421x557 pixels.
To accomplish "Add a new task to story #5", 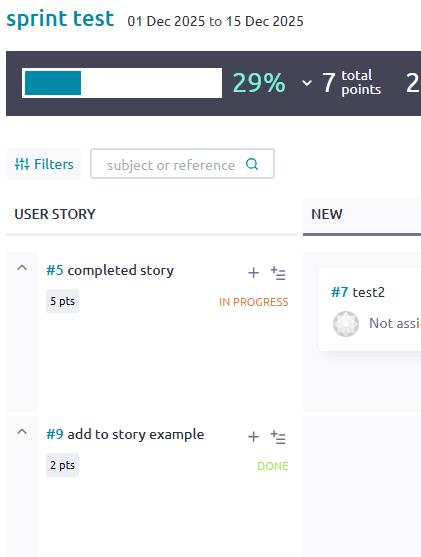I will pos(253,273).
